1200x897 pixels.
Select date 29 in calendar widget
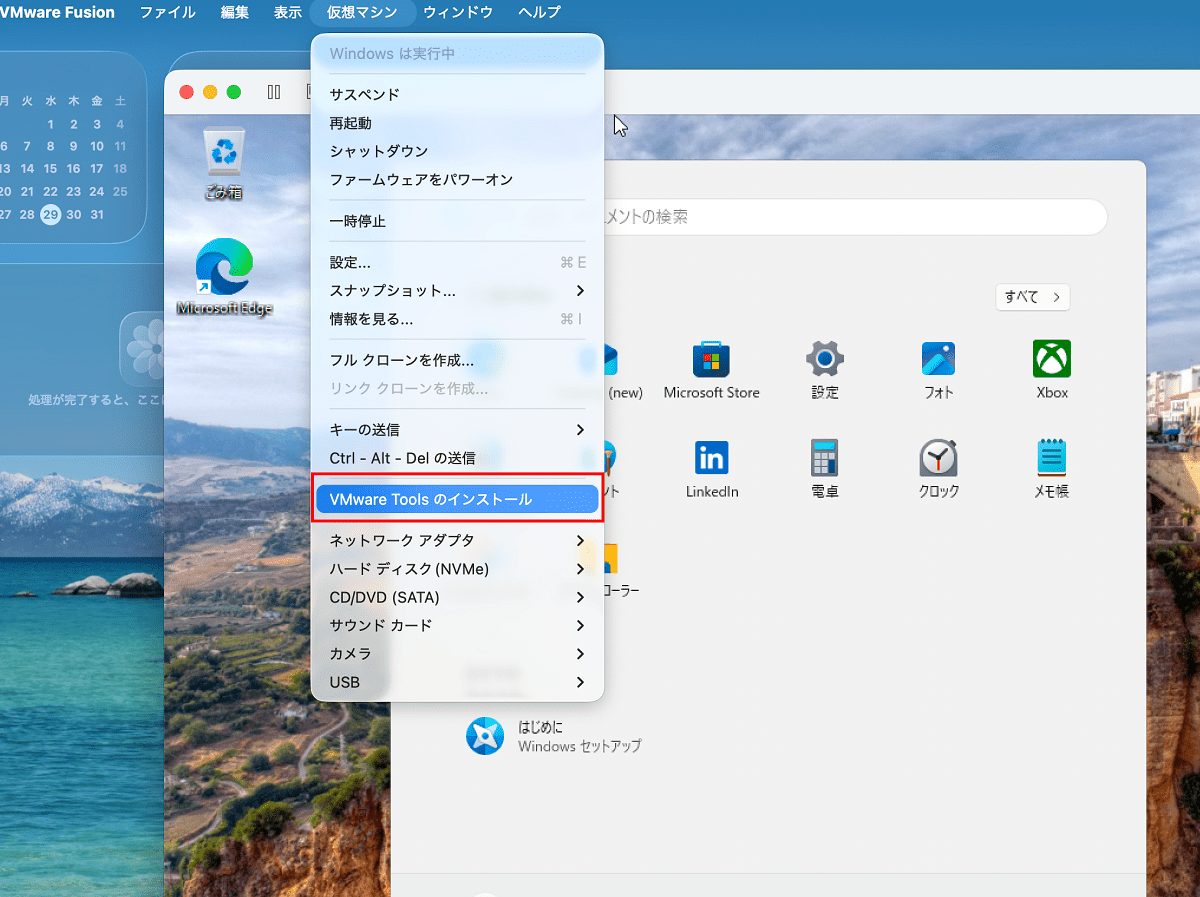50,214
